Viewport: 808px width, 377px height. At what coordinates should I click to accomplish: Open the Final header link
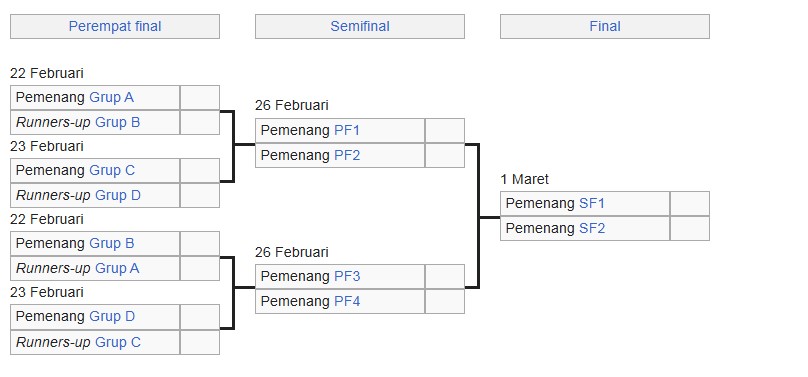pos(604,26)
